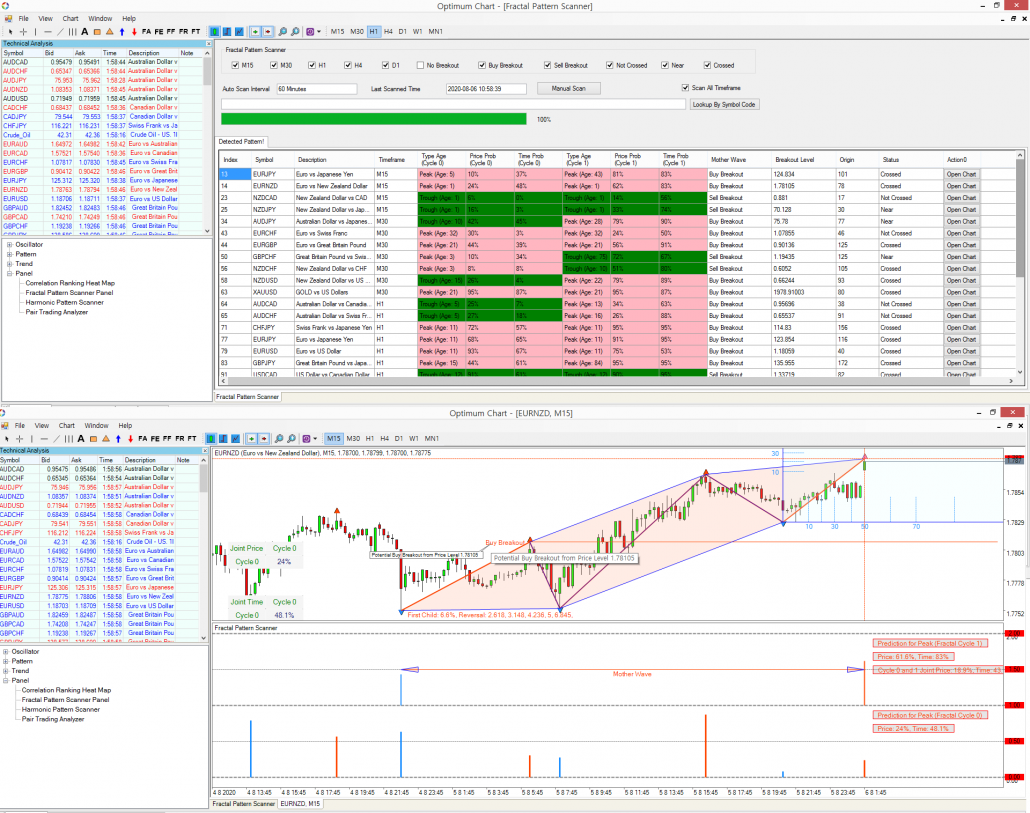Disable Scan All Timeframe option
The width and height of the screenshot is (1030, 813).
[x=684, y=88]
